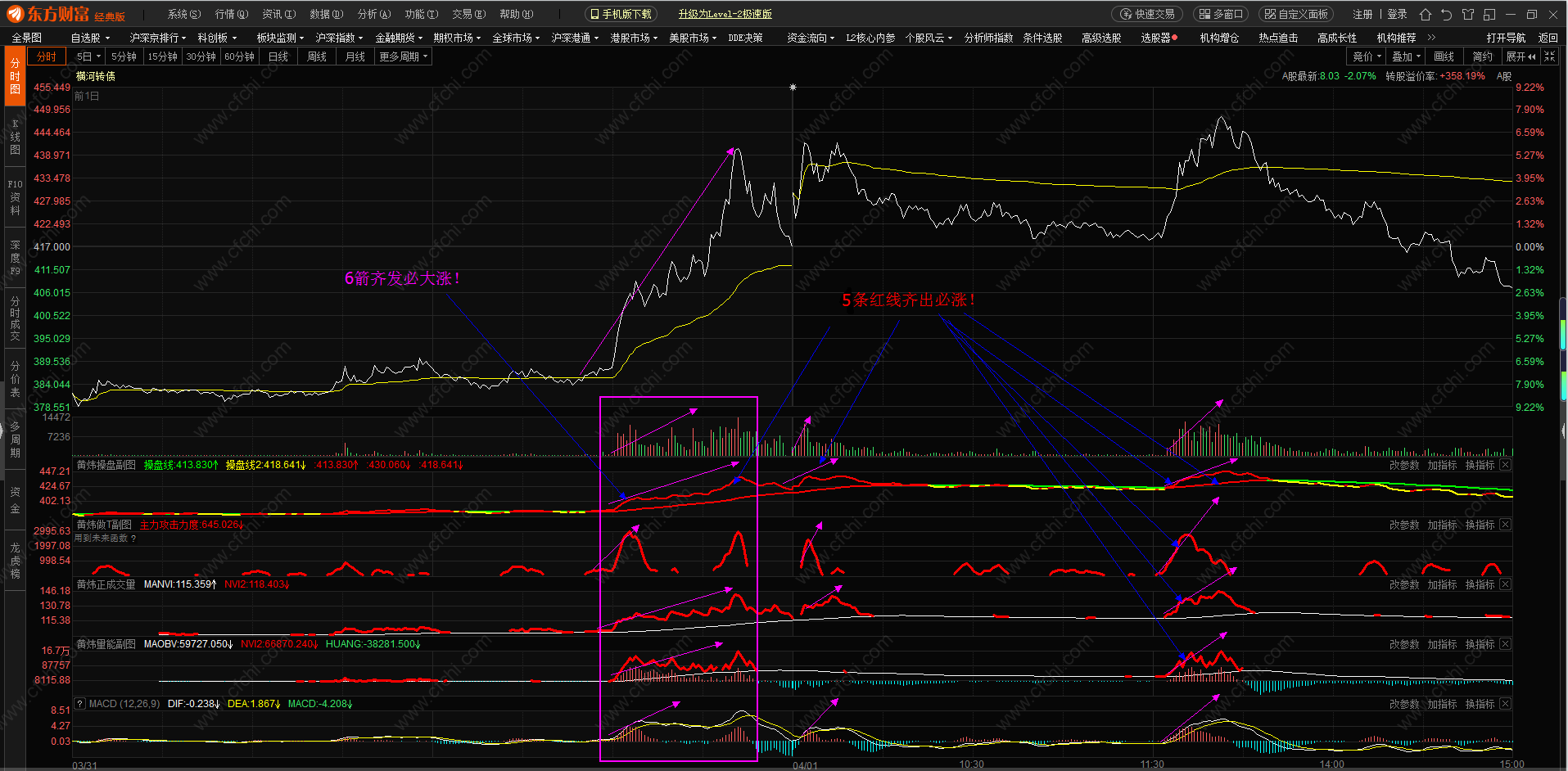Image resolution: width=1568 pixels, height=771 pixels.
Task: Open the 叠加 overlay dropdown
Action: click(1406, 56)
